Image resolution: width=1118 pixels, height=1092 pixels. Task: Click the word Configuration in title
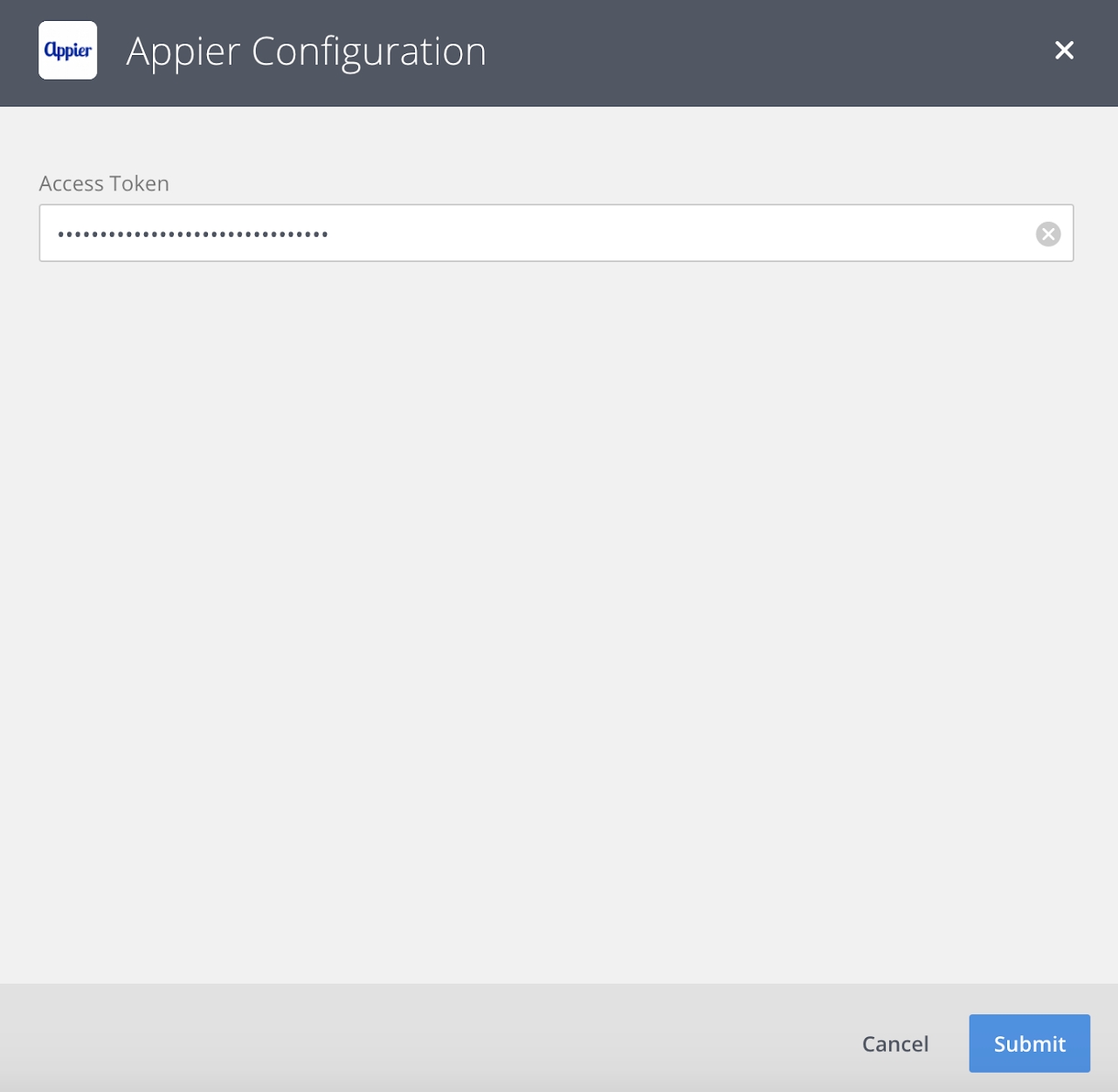[x=369, y=52]
